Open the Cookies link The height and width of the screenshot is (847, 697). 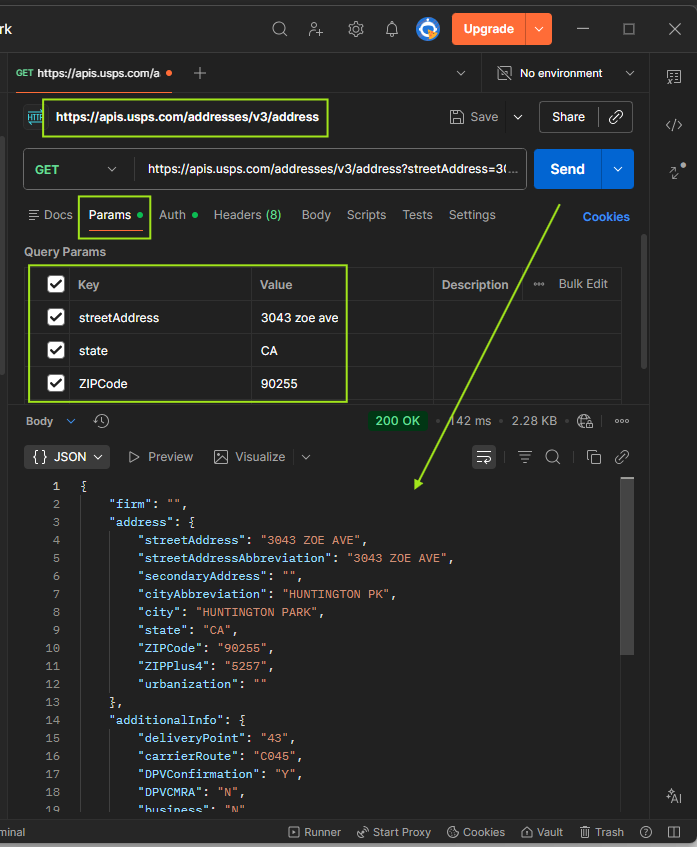click(606, 217)
